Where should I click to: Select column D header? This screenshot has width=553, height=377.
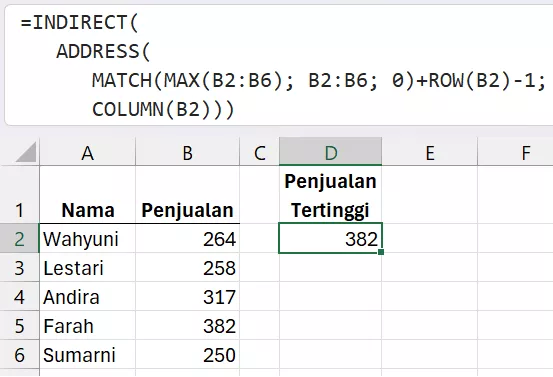point(330,152)
